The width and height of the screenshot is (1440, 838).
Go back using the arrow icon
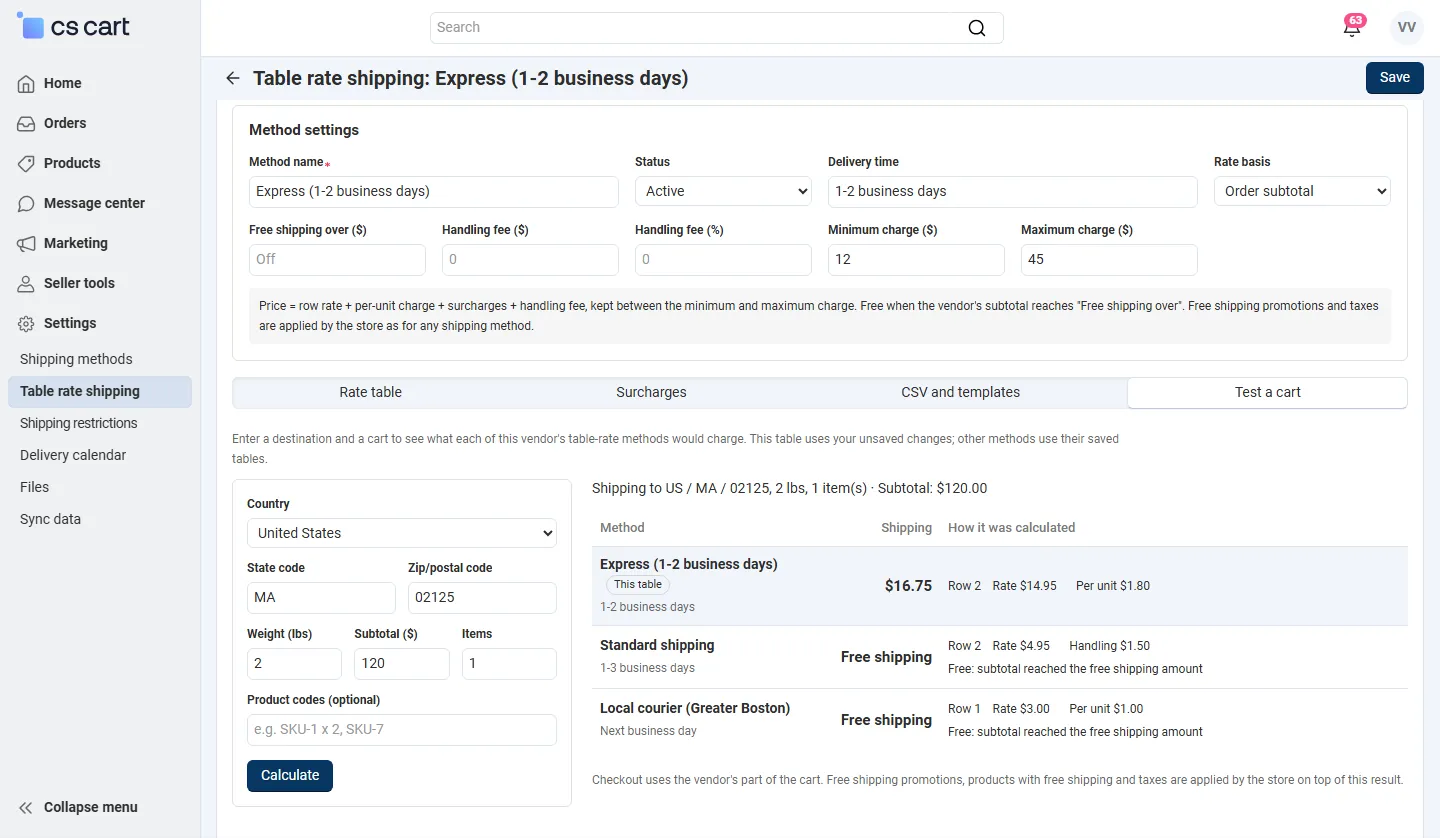pos(233,78)
